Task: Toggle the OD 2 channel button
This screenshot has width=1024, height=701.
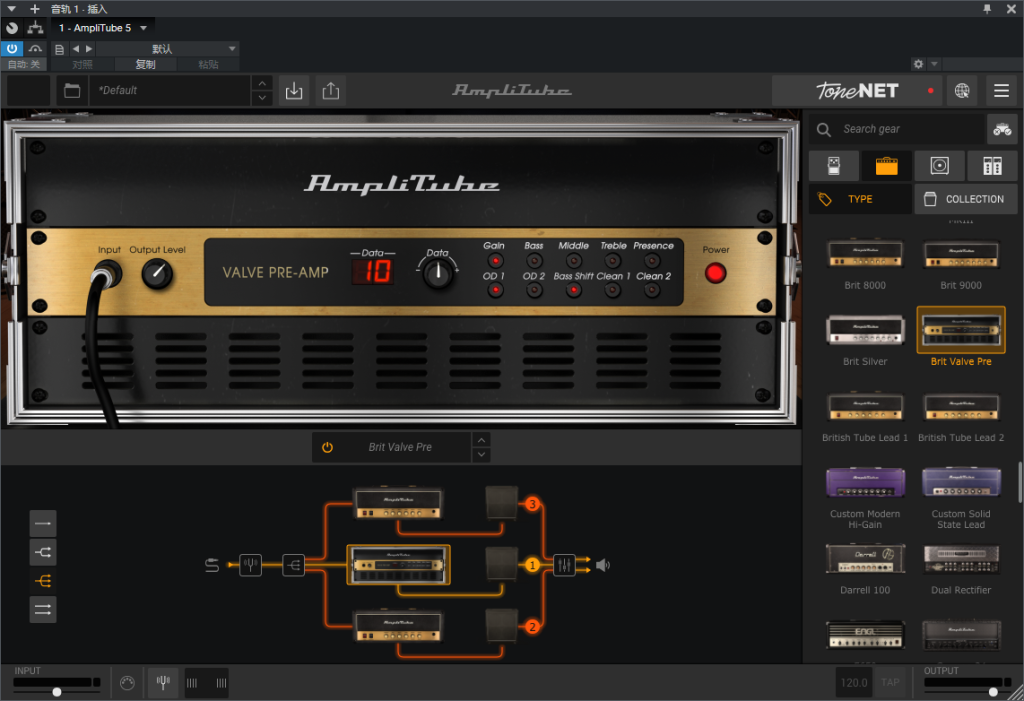Action: (x=534, y=290)
